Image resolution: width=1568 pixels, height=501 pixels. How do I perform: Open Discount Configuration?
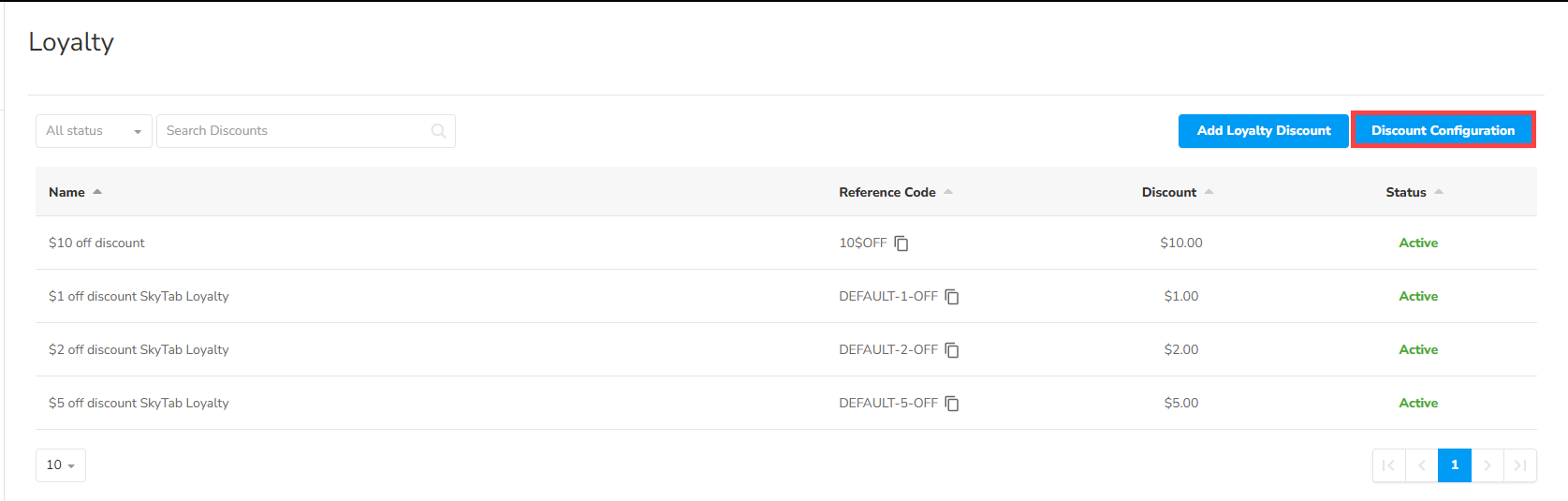1443,131
